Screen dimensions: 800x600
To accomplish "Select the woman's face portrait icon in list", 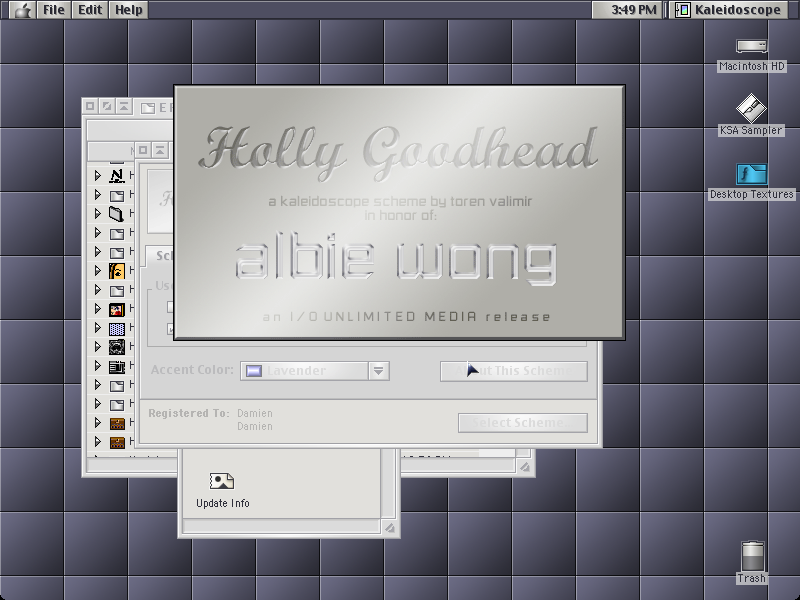I will click(x=117, y=270).
